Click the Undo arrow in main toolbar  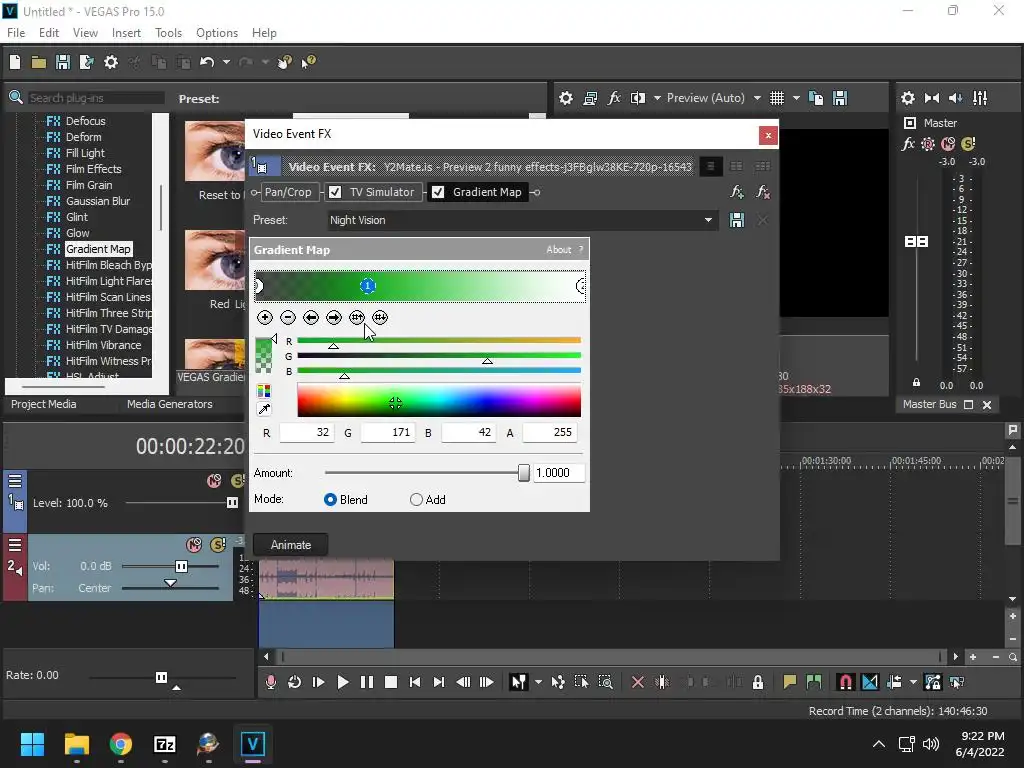coord(207,62)
